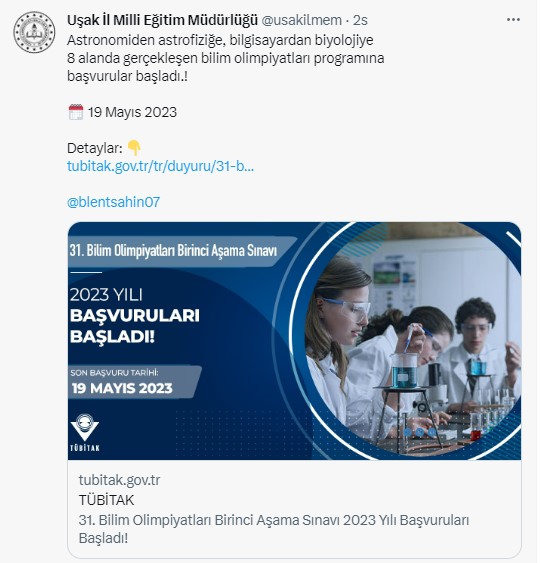Click the TÜBİTAK logo in the banner
The image size is (540, 563).
85,432
